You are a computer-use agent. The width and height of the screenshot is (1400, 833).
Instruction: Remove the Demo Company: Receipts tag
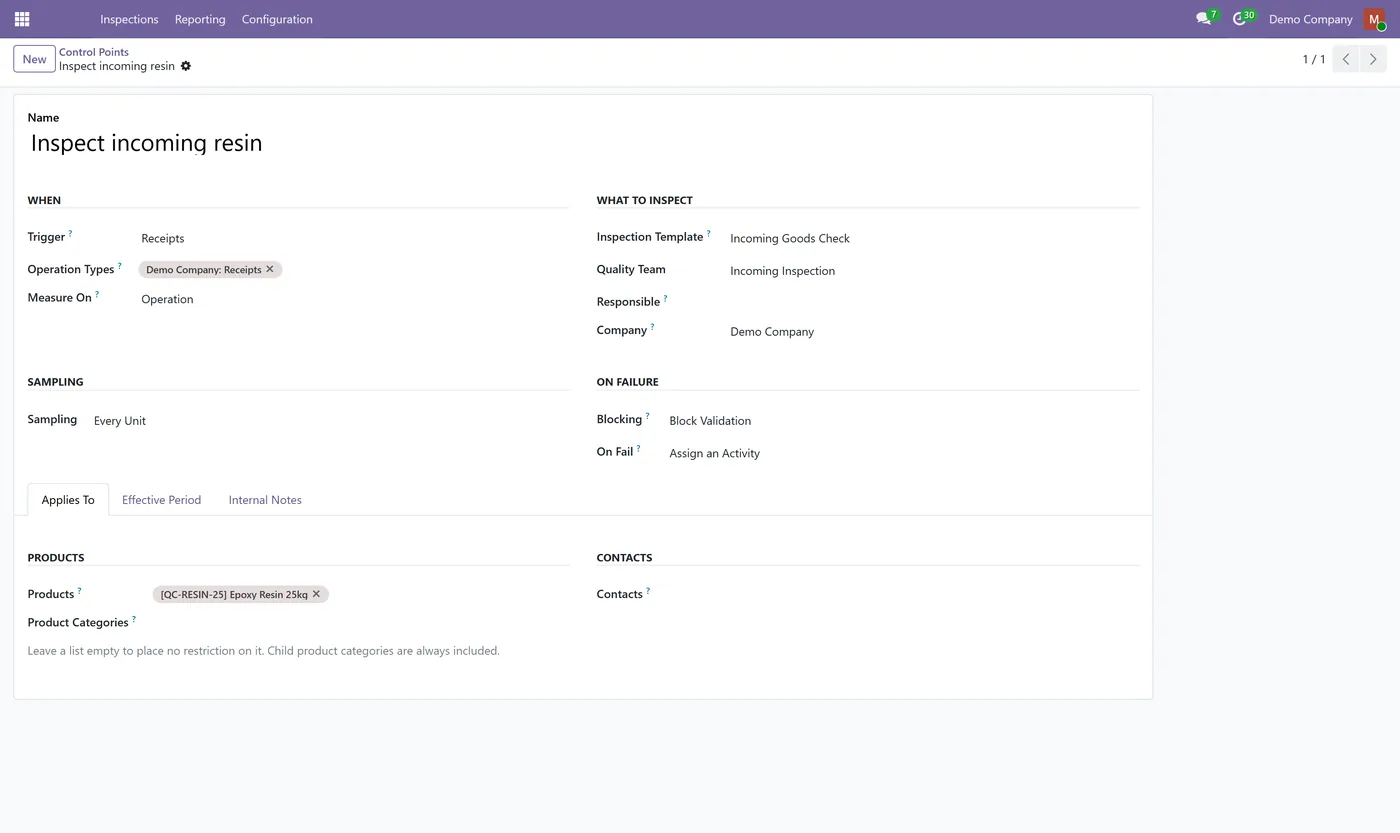tap(270, 269)
